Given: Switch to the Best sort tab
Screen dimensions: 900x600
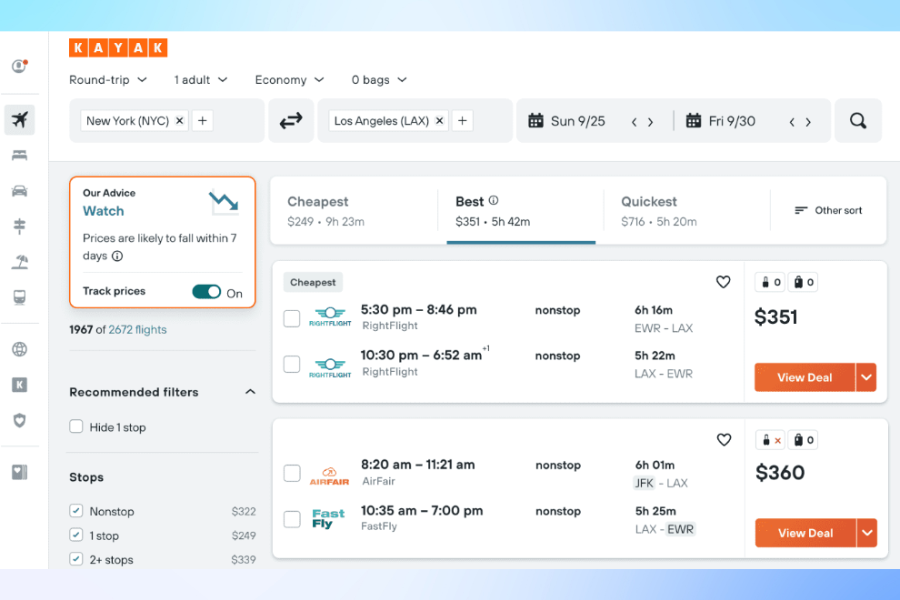Looking at the screenshot, I should click(x=521, y=211).
